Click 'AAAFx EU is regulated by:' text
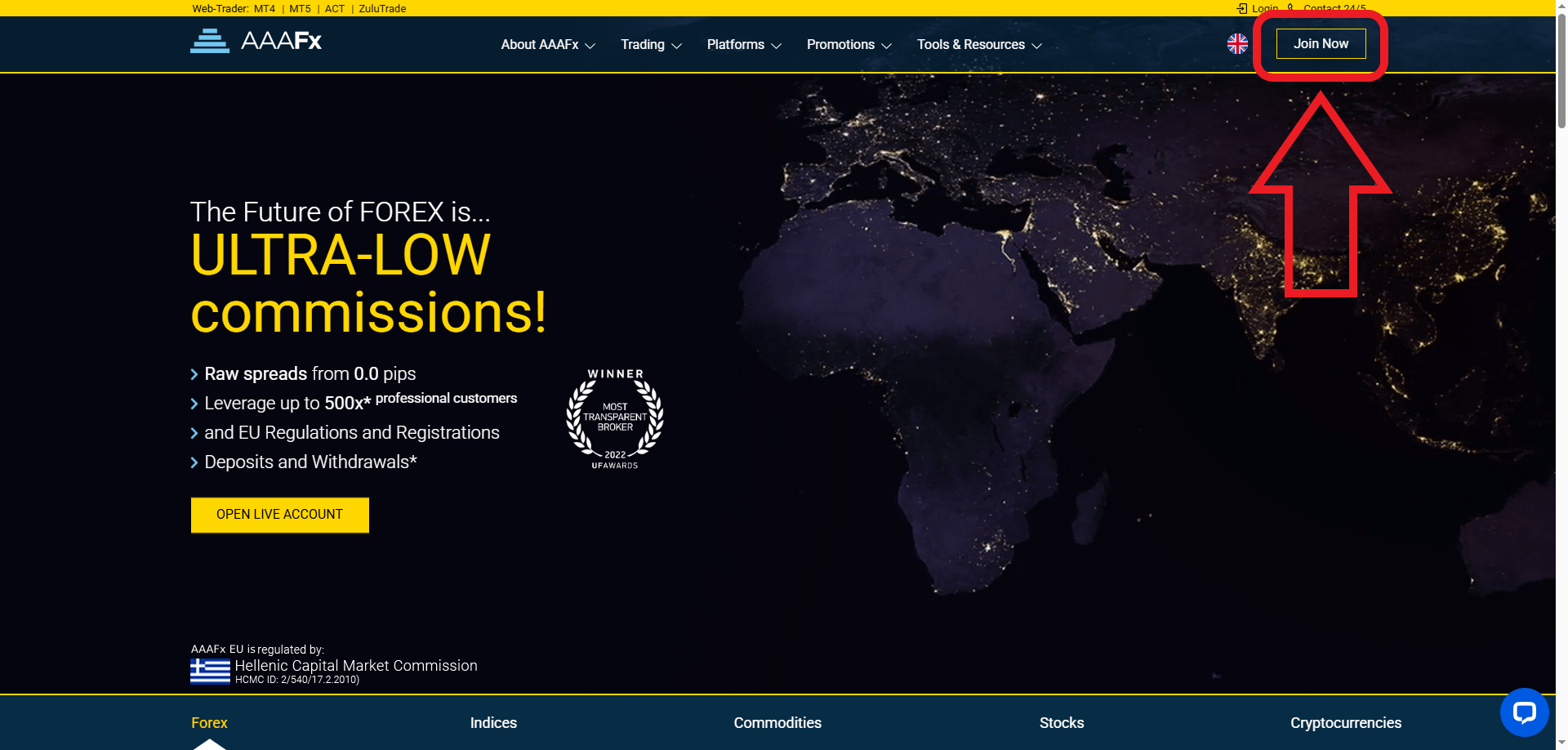 click(257, 650)
